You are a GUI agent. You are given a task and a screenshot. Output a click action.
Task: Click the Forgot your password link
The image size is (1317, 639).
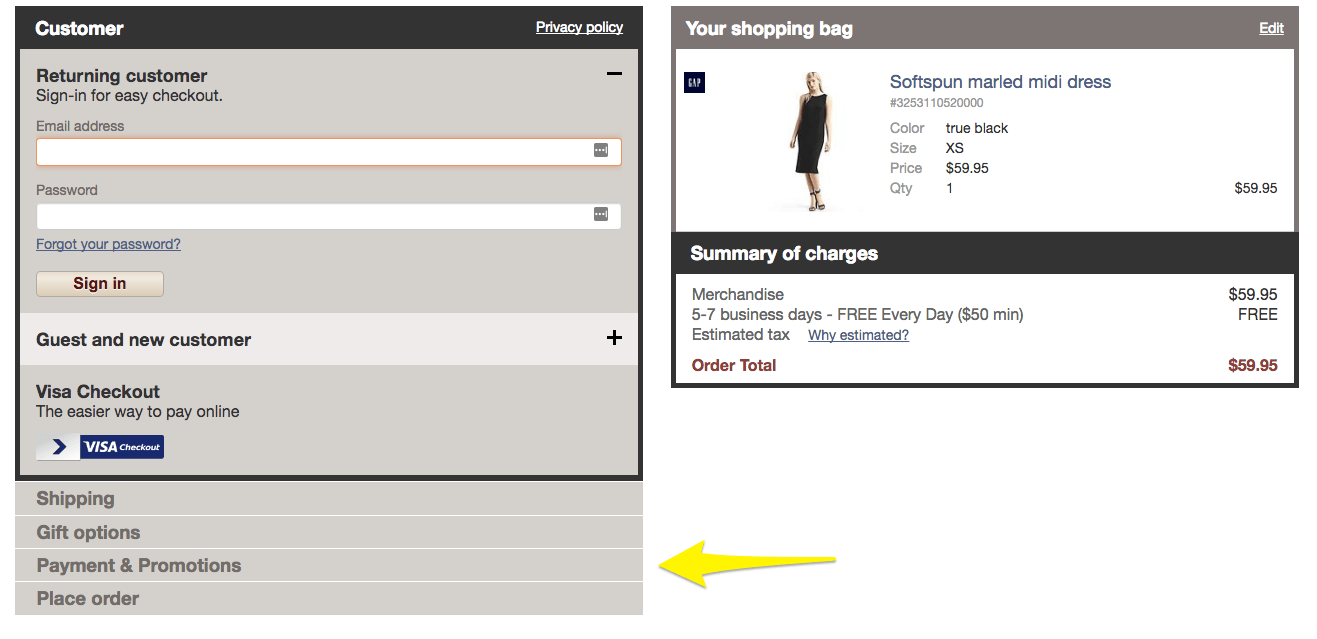click(x=108, y=244)
